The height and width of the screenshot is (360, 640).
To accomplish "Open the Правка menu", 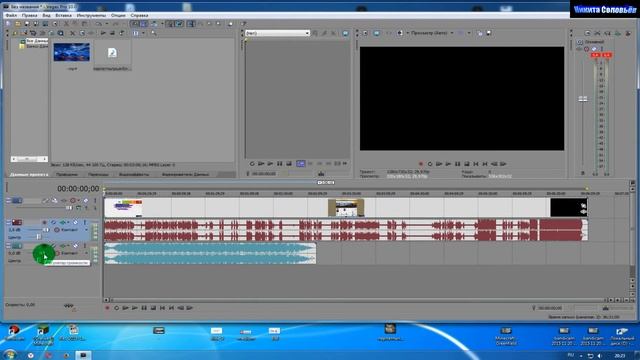I will click(x=29, y=16).
